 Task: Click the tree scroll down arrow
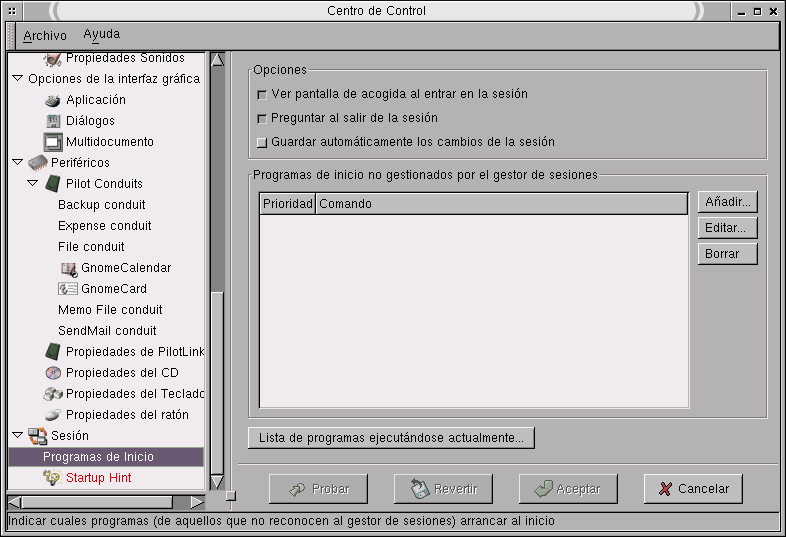[217, 482]
